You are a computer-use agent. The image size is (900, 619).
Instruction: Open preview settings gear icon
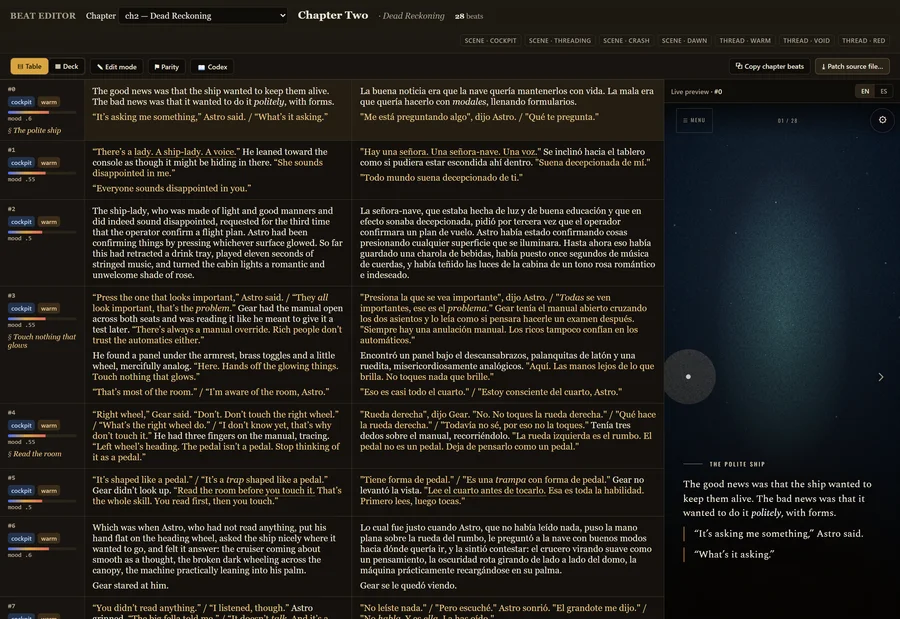(882, 120)
